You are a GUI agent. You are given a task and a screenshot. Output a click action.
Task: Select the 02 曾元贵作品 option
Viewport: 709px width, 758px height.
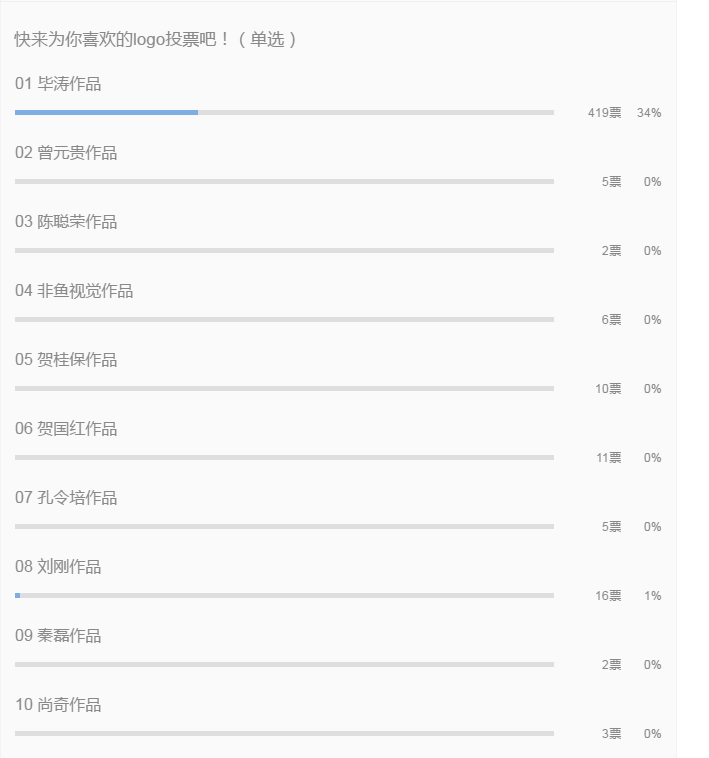tap(66, 153)
